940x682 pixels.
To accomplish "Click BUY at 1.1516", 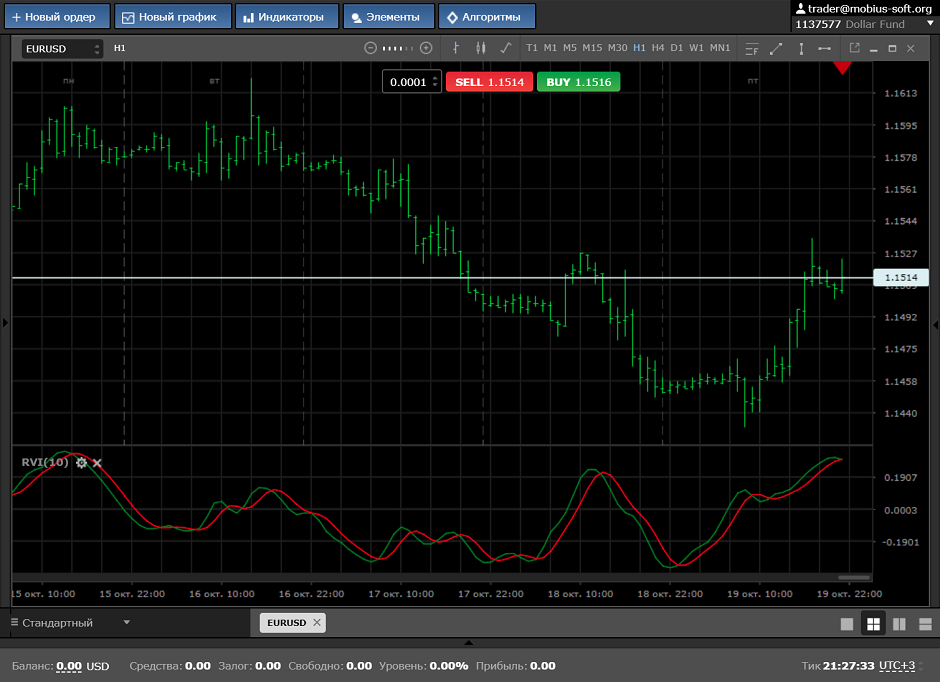I will [x=579, y=82].
